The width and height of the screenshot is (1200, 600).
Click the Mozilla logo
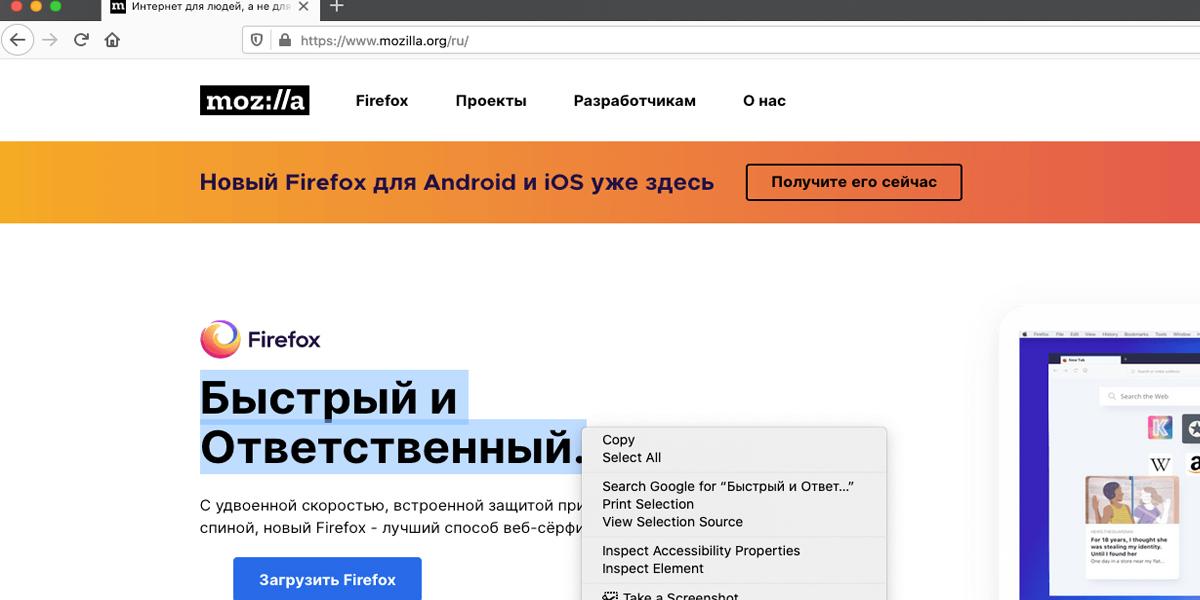coord(254,101)
